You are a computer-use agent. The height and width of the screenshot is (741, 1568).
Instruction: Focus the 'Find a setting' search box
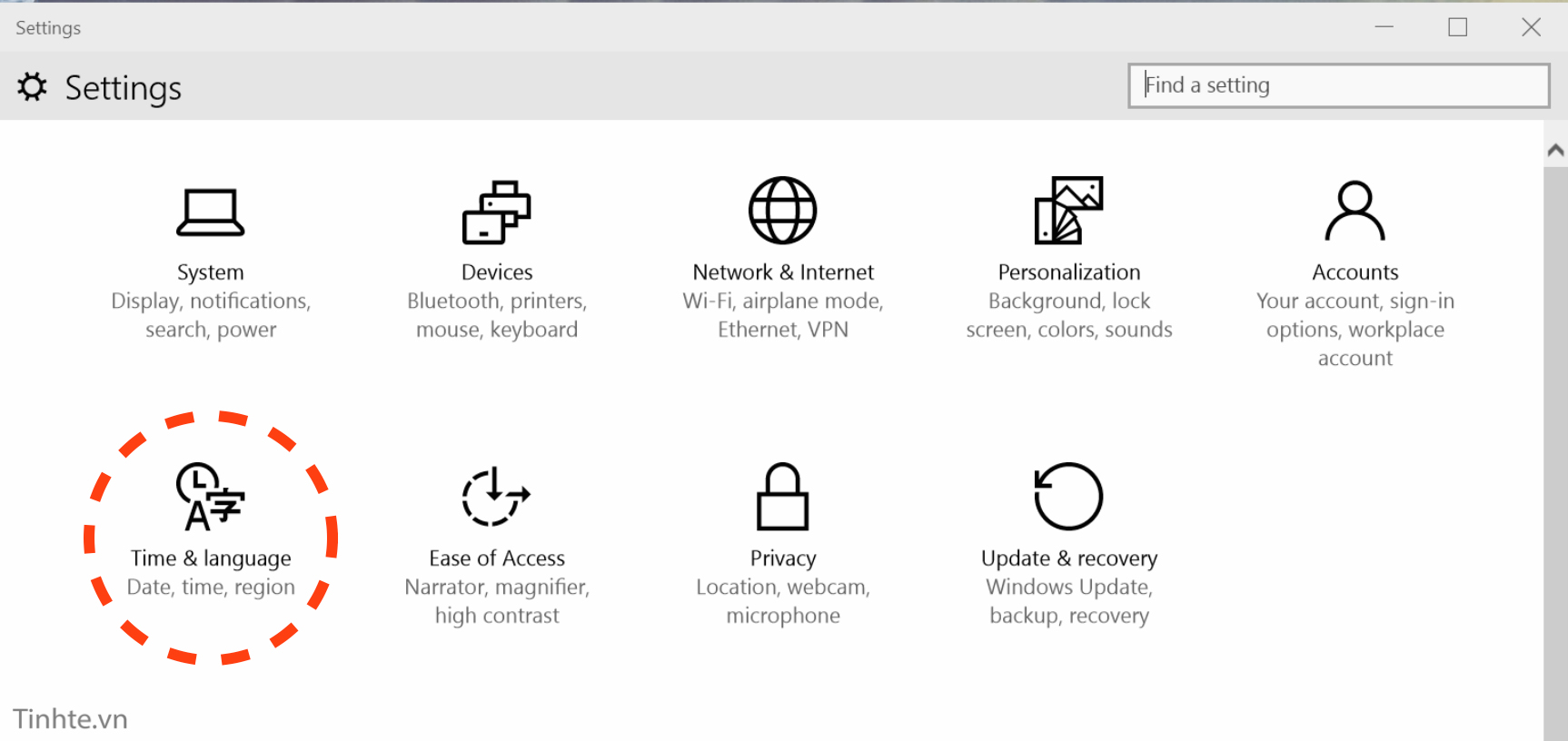1338,85
